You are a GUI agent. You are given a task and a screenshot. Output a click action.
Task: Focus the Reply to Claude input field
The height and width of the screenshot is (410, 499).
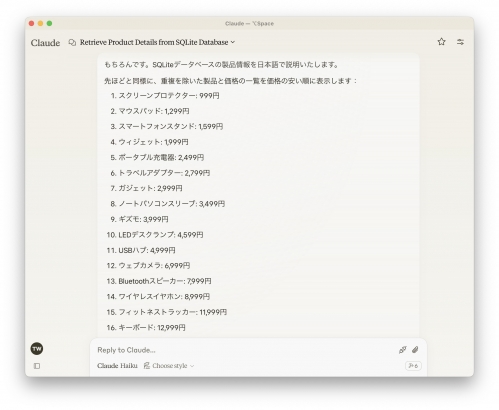243,350
